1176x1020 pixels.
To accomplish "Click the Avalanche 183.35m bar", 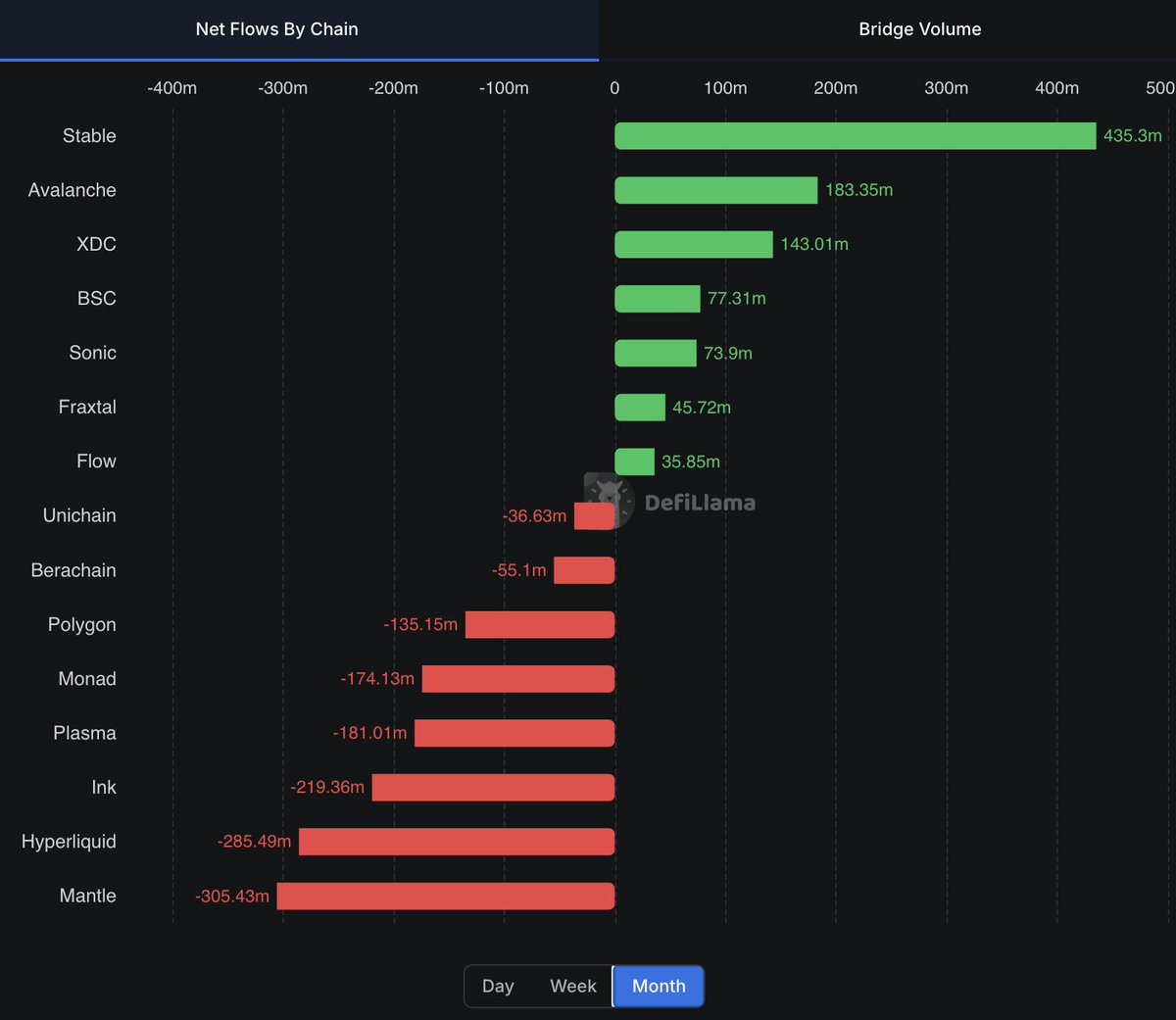I will tap(716, 190).
